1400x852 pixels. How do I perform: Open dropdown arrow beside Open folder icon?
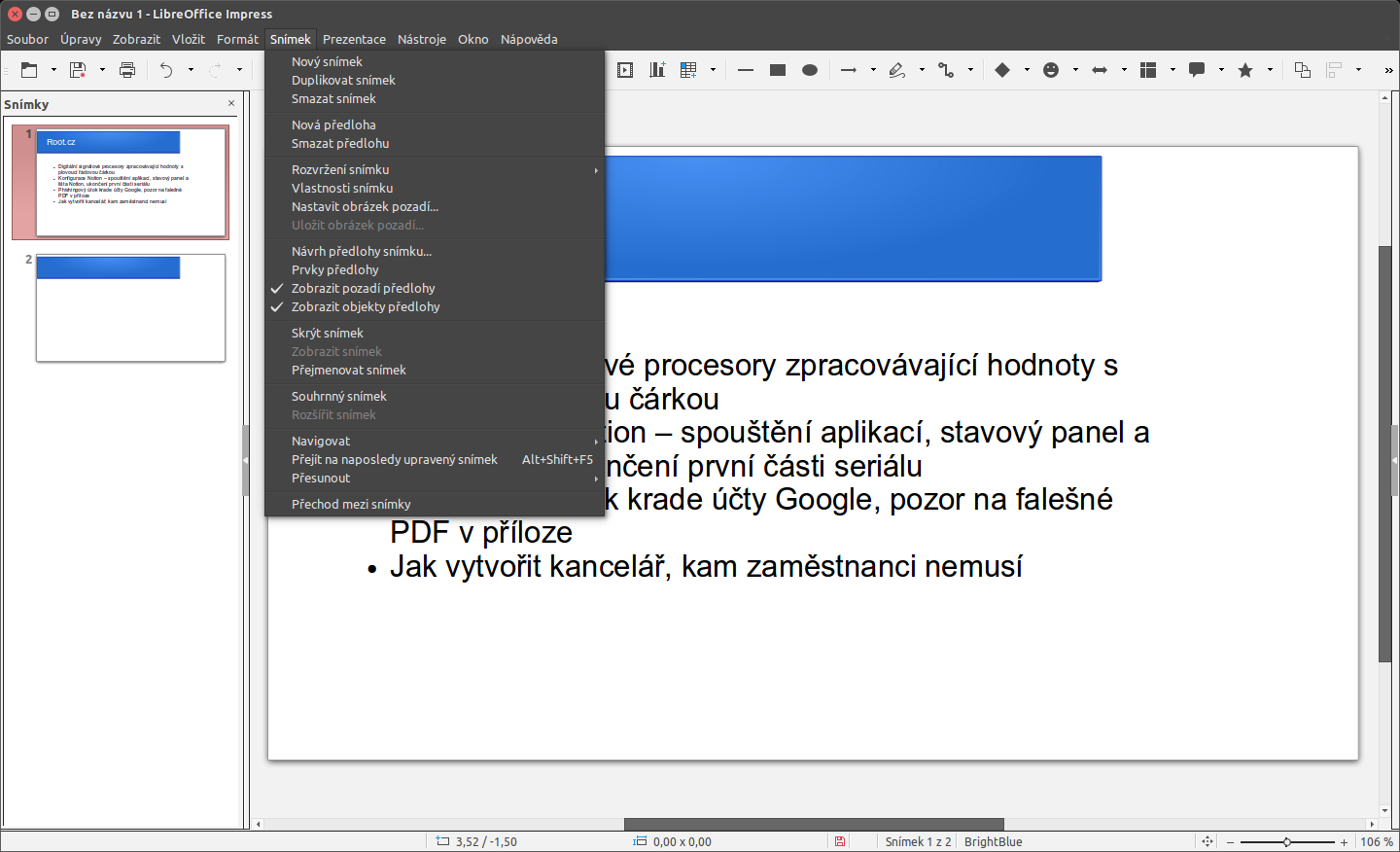tap(53, 70)
